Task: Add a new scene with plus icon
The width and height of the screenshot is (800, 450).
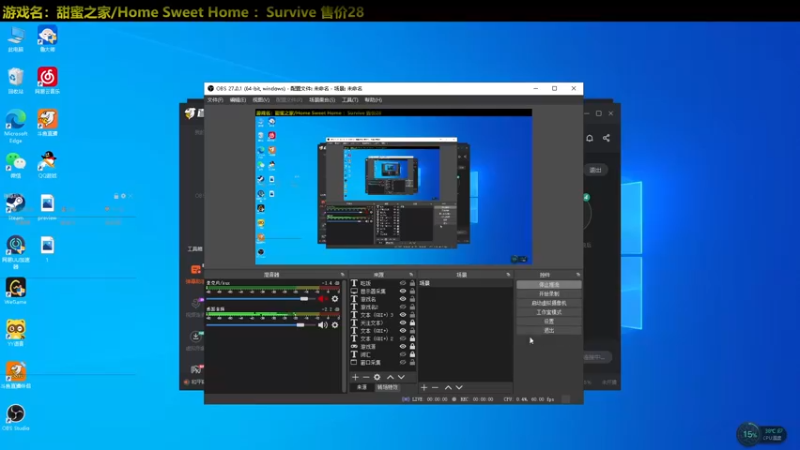Action: [x=424, y=388]
